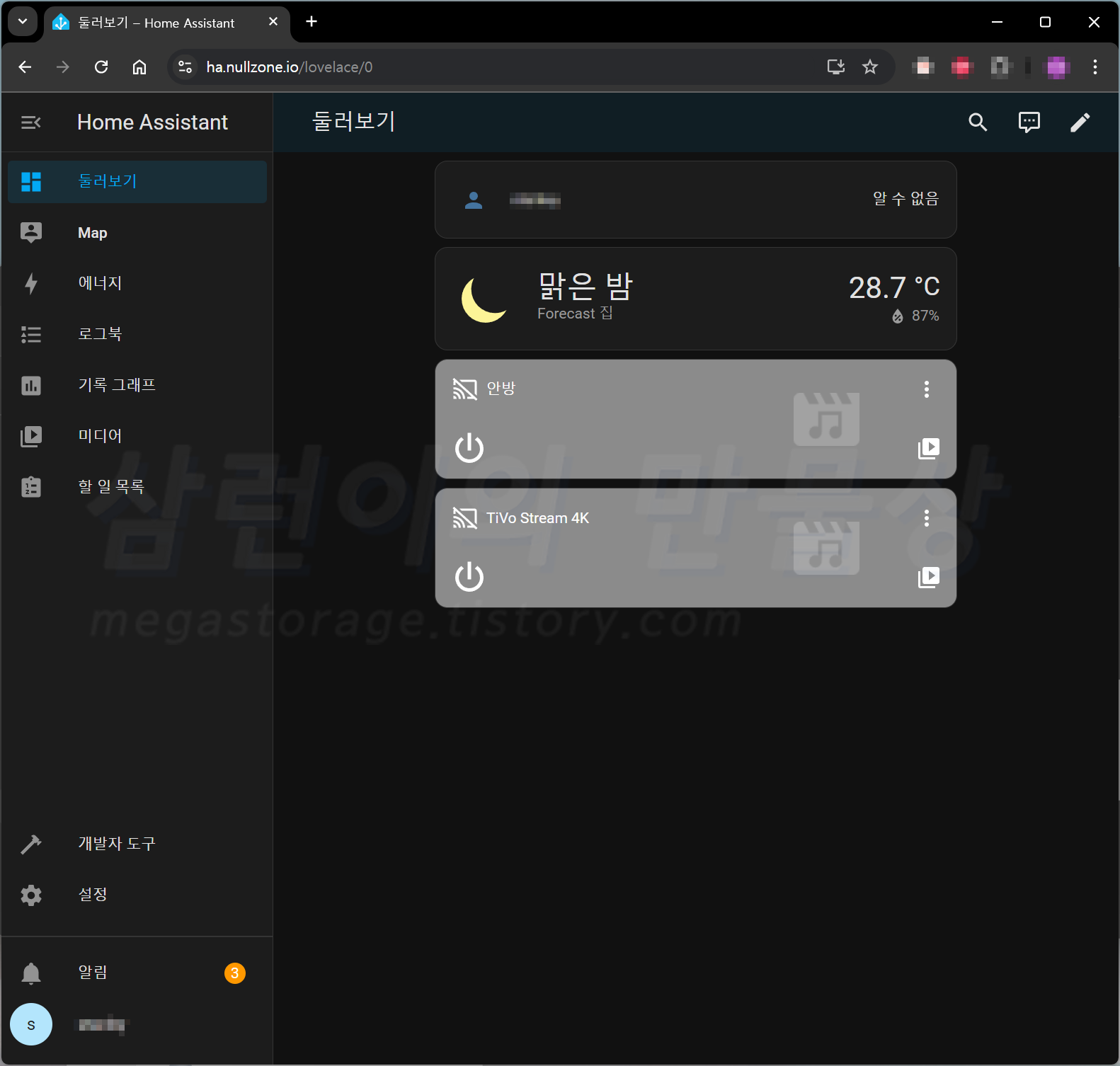The height and width of the screenshot is (1066, 1120).
Task: Open 설정 settings page
Action: coord(137,895)
